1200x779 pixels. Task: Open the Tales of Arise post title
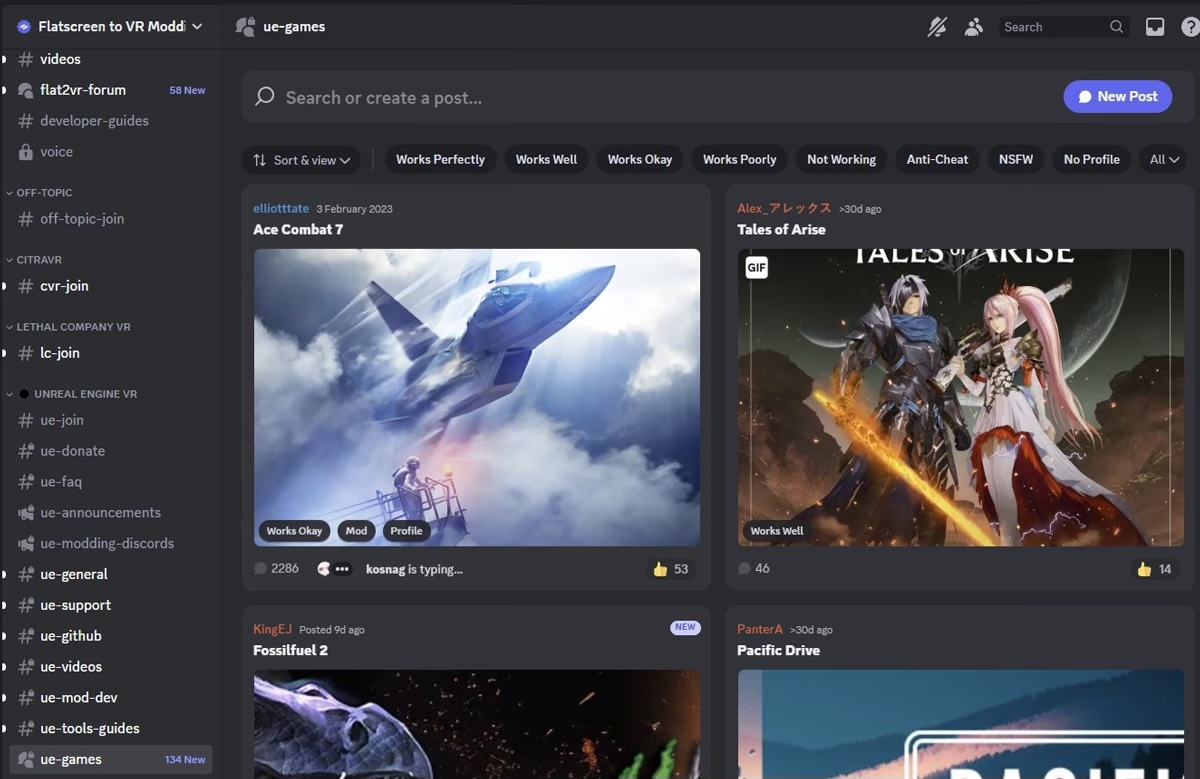[x=781, y=230]
